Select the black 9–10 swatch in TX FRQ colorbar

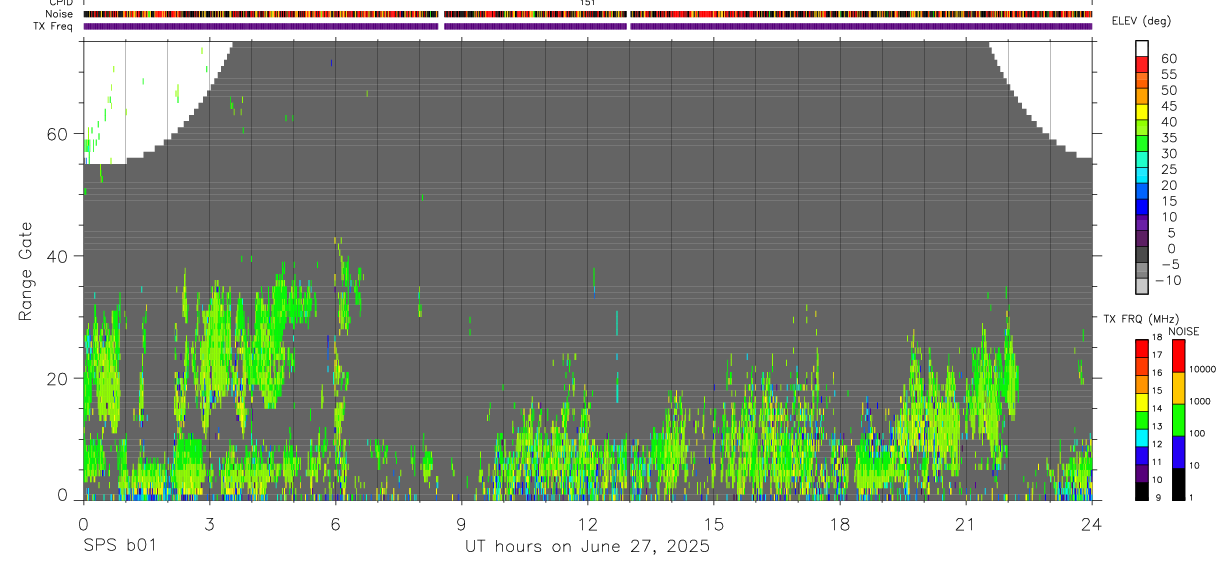(x=1142, y=492)
